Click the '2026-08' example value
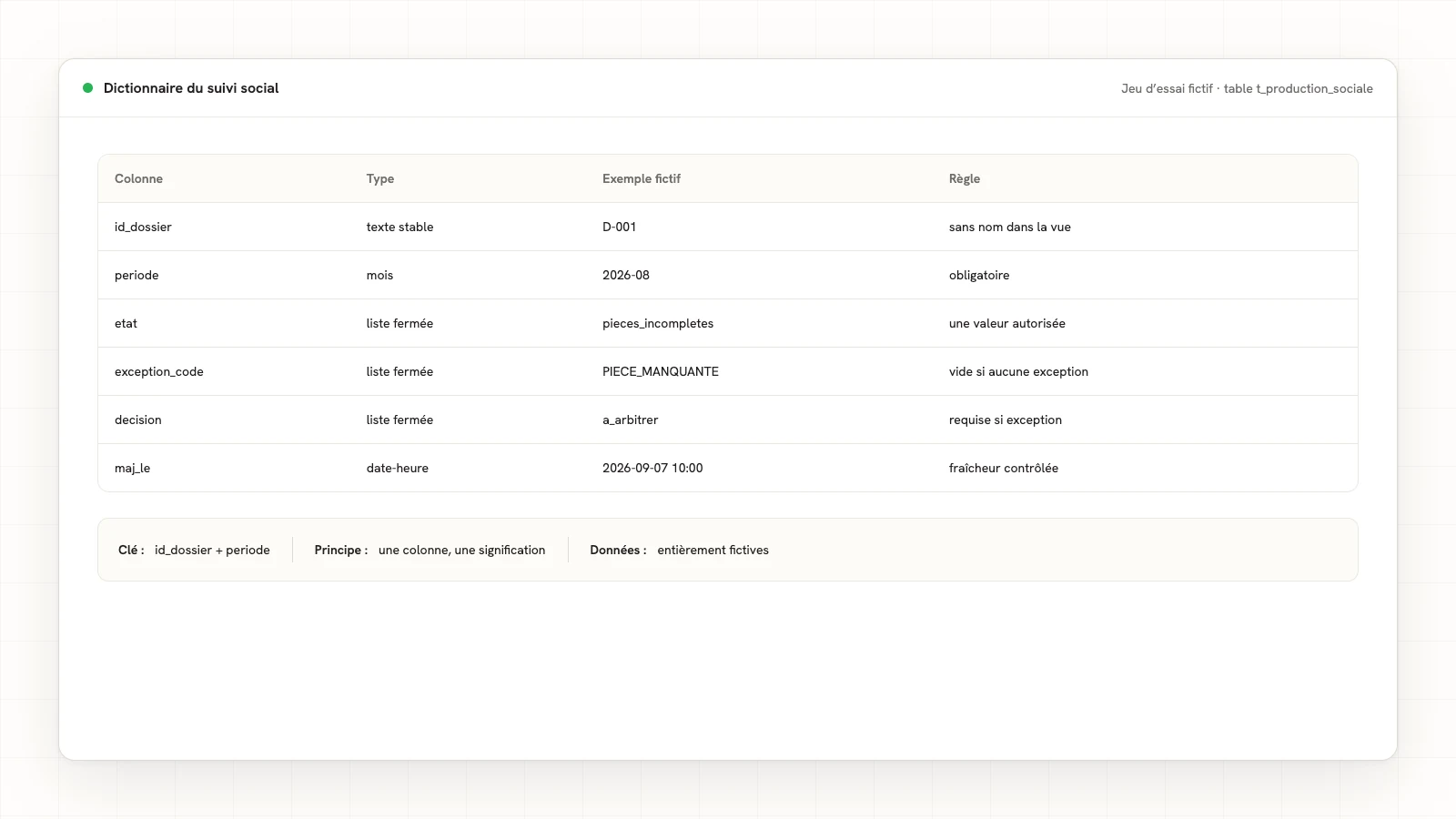The height and width of the screenshot is (819, 1456). tap(626, 275)
